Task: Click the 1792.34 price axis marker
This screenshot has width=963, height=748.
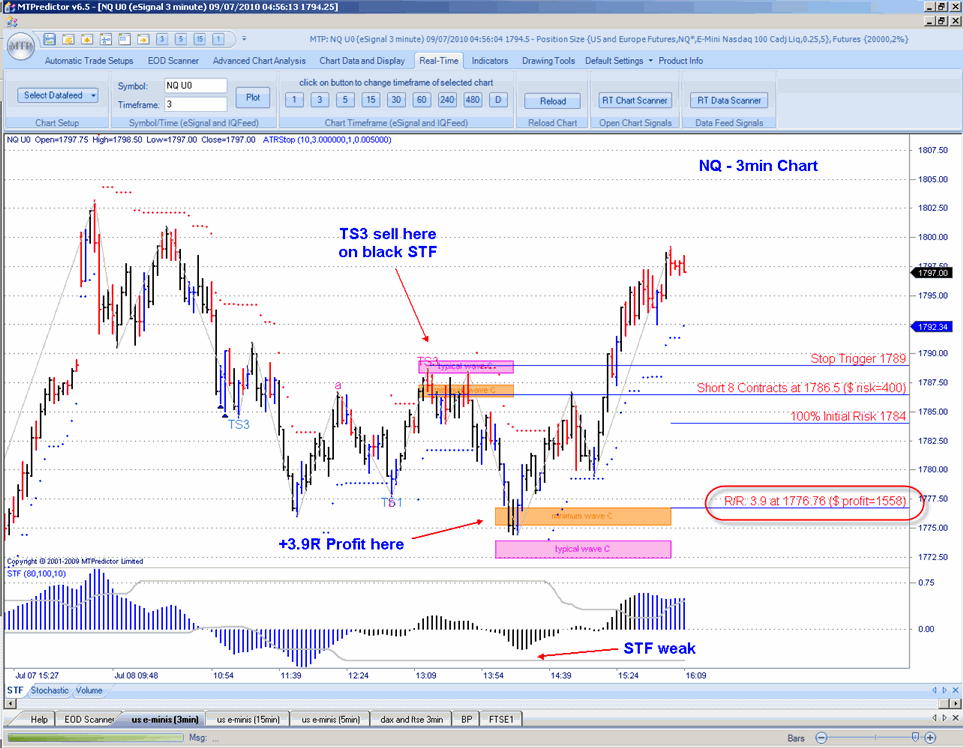Action: point(932,327)
